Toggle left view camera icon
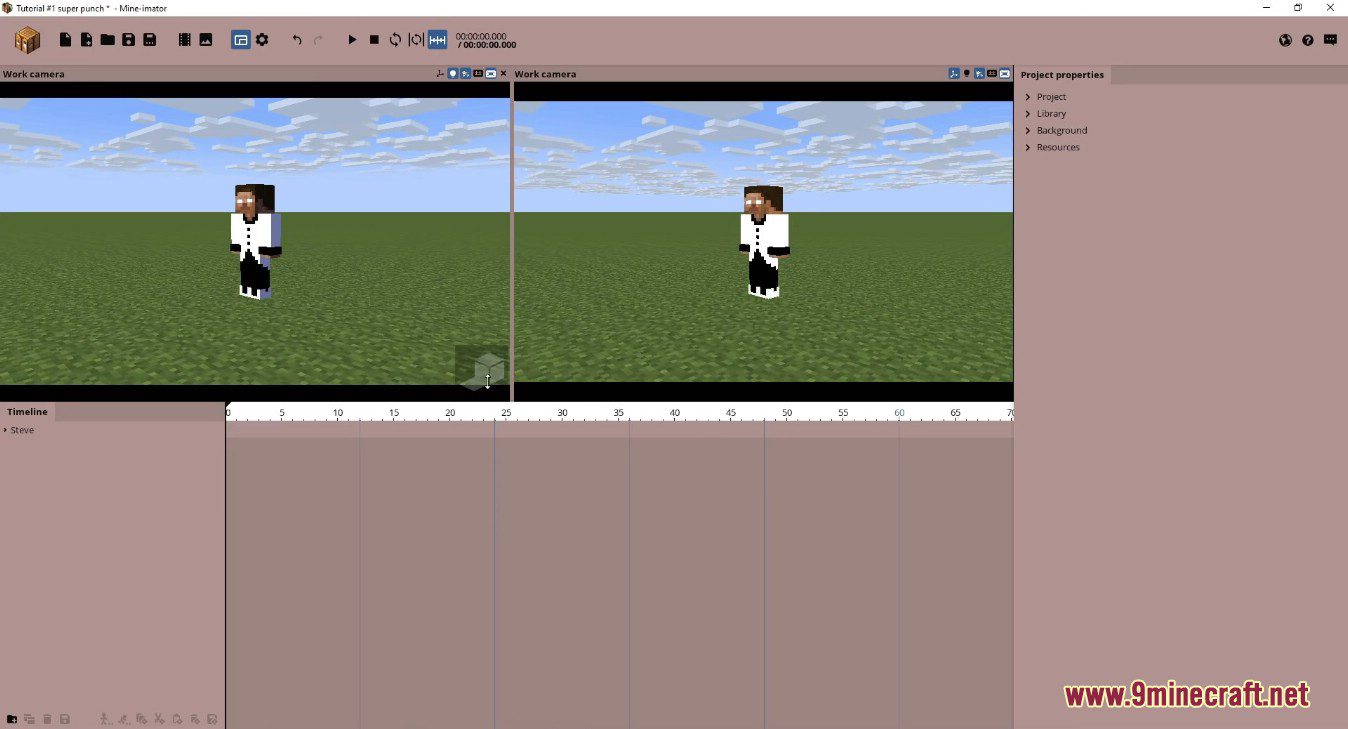 (491, 74)
